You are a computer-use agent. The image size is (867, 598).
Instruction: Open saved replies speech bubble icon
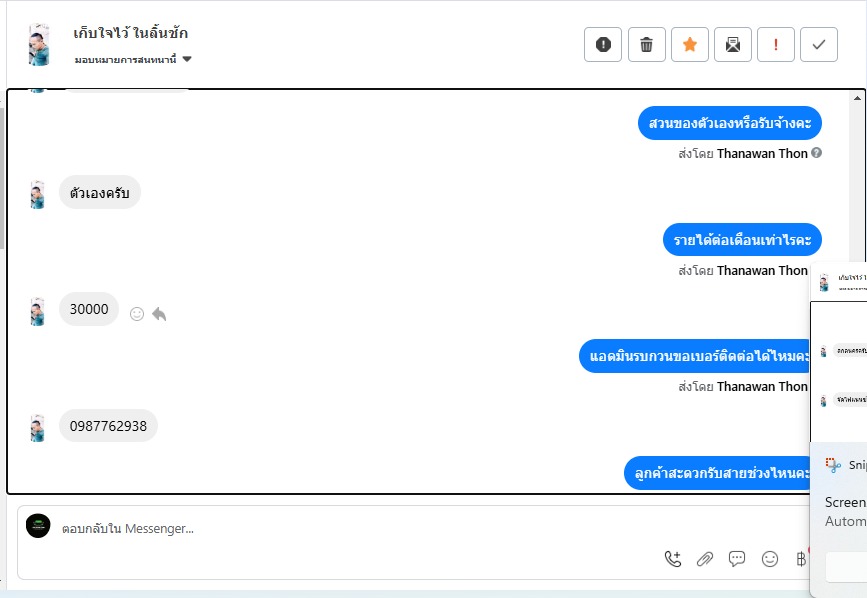click(737, 559)
